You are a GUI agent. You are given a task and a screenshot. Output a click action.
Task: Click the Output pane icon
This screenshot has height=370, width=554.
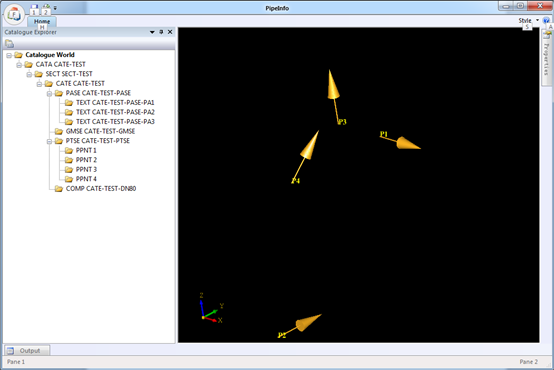[x=10, y=351]
